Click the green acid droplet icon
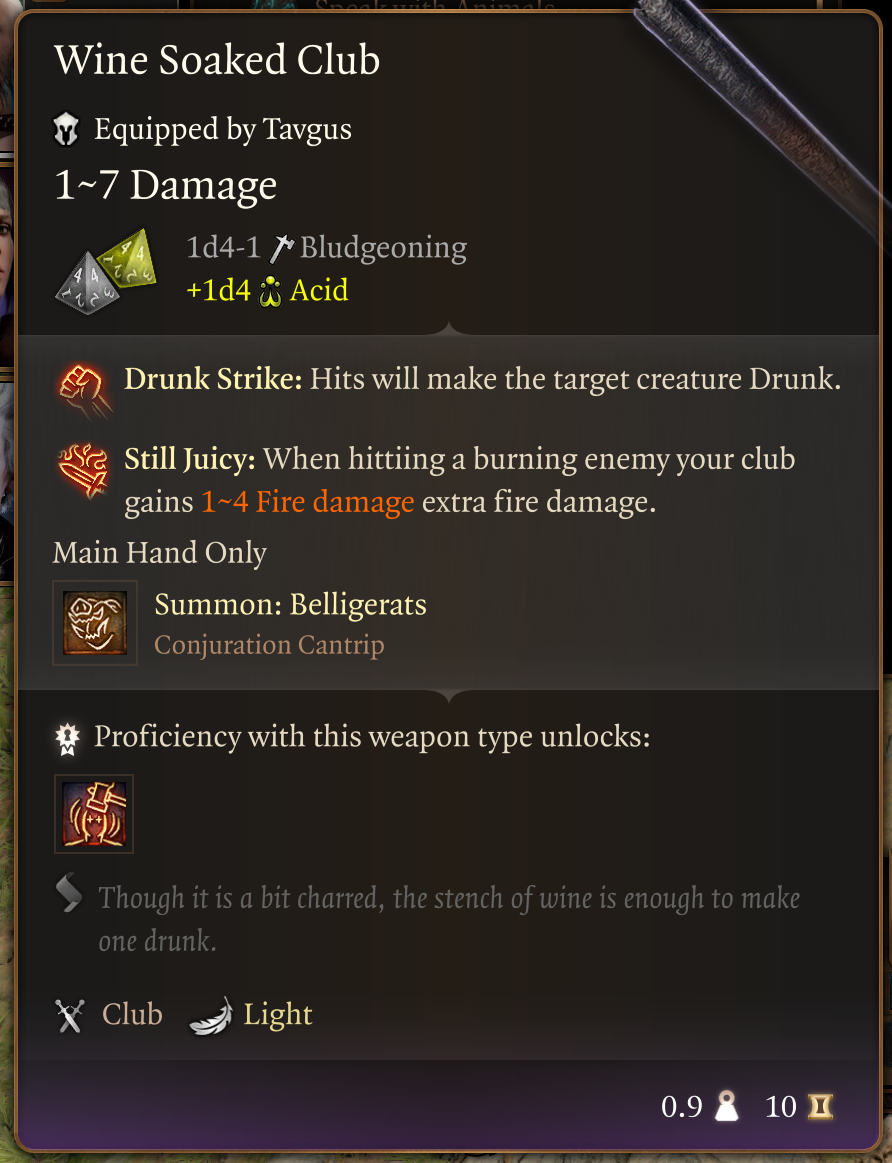 point(270,291)
